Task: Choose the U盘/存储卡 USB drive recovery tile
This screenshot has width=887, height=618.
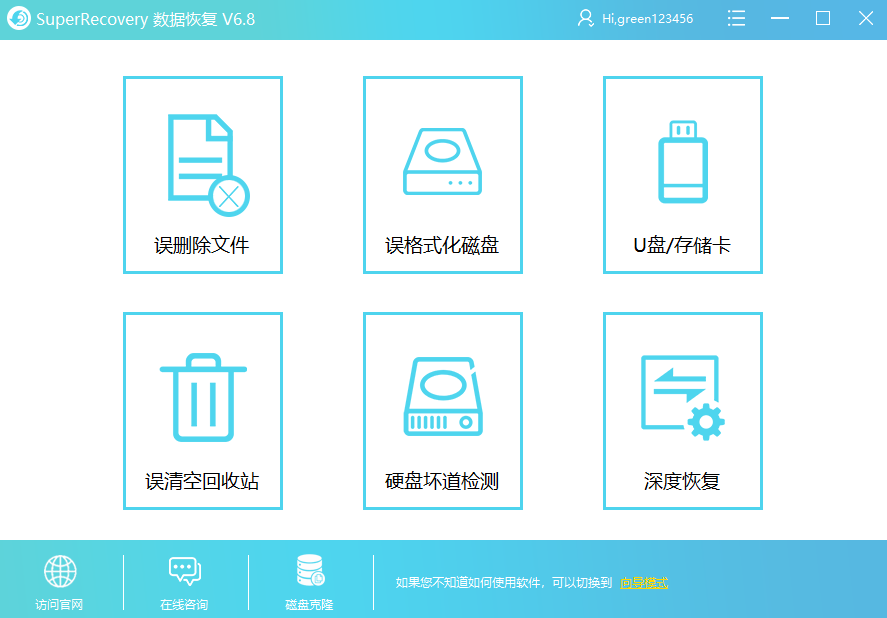Action: 682,175
